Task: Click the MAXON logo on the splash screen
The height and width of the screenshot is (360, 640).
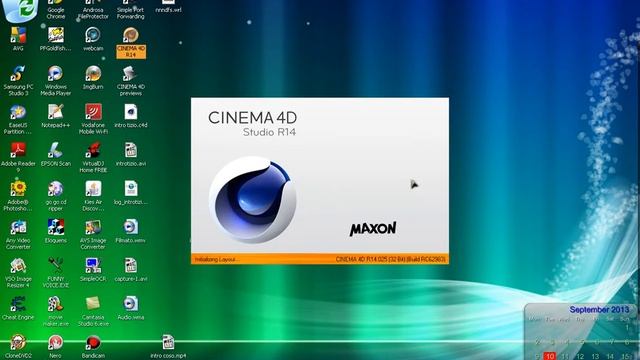Action: click(373, 229)
